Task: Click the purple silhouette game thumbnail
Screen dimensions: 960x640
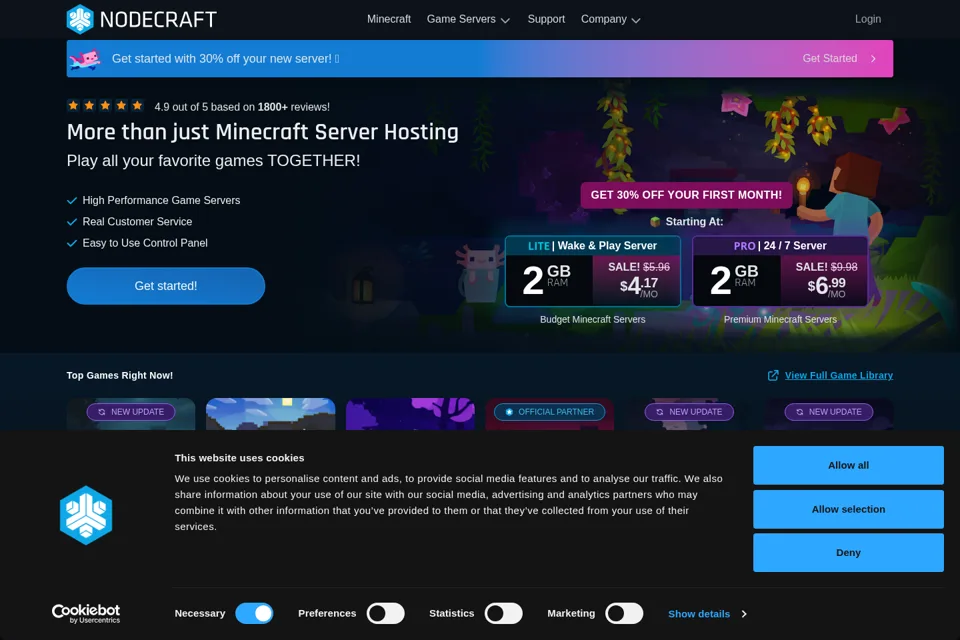Action: click(x=410, y=413)
